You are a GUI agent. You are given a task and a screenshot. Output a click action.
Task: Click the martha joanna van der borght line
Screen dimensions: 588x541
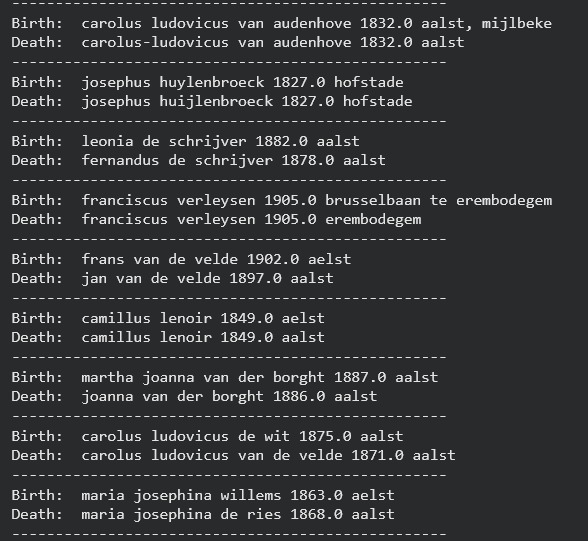pyautogui.click(x=225, y=377)
